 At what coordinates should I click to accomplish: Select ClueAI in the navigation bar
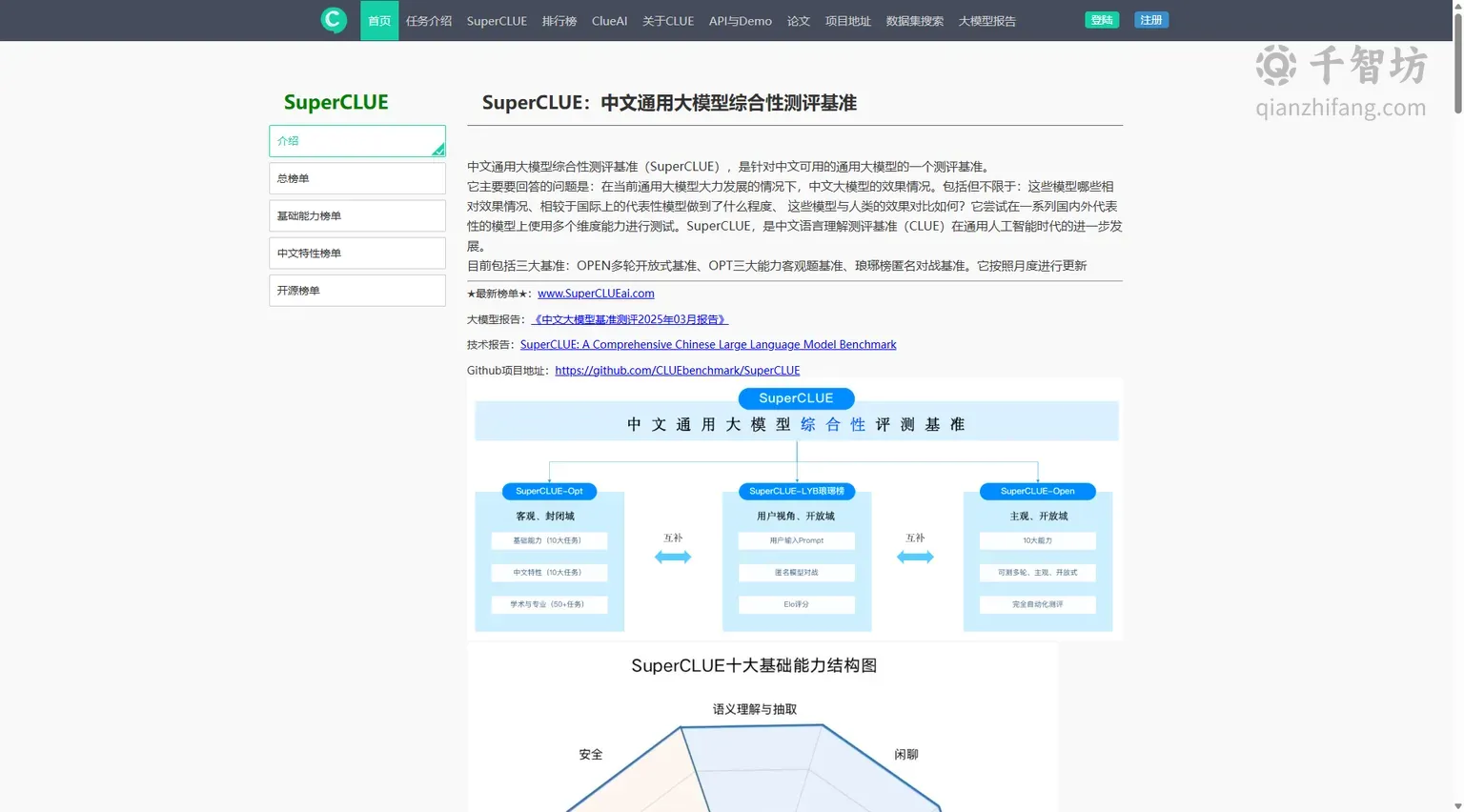(x=609, y=20)
